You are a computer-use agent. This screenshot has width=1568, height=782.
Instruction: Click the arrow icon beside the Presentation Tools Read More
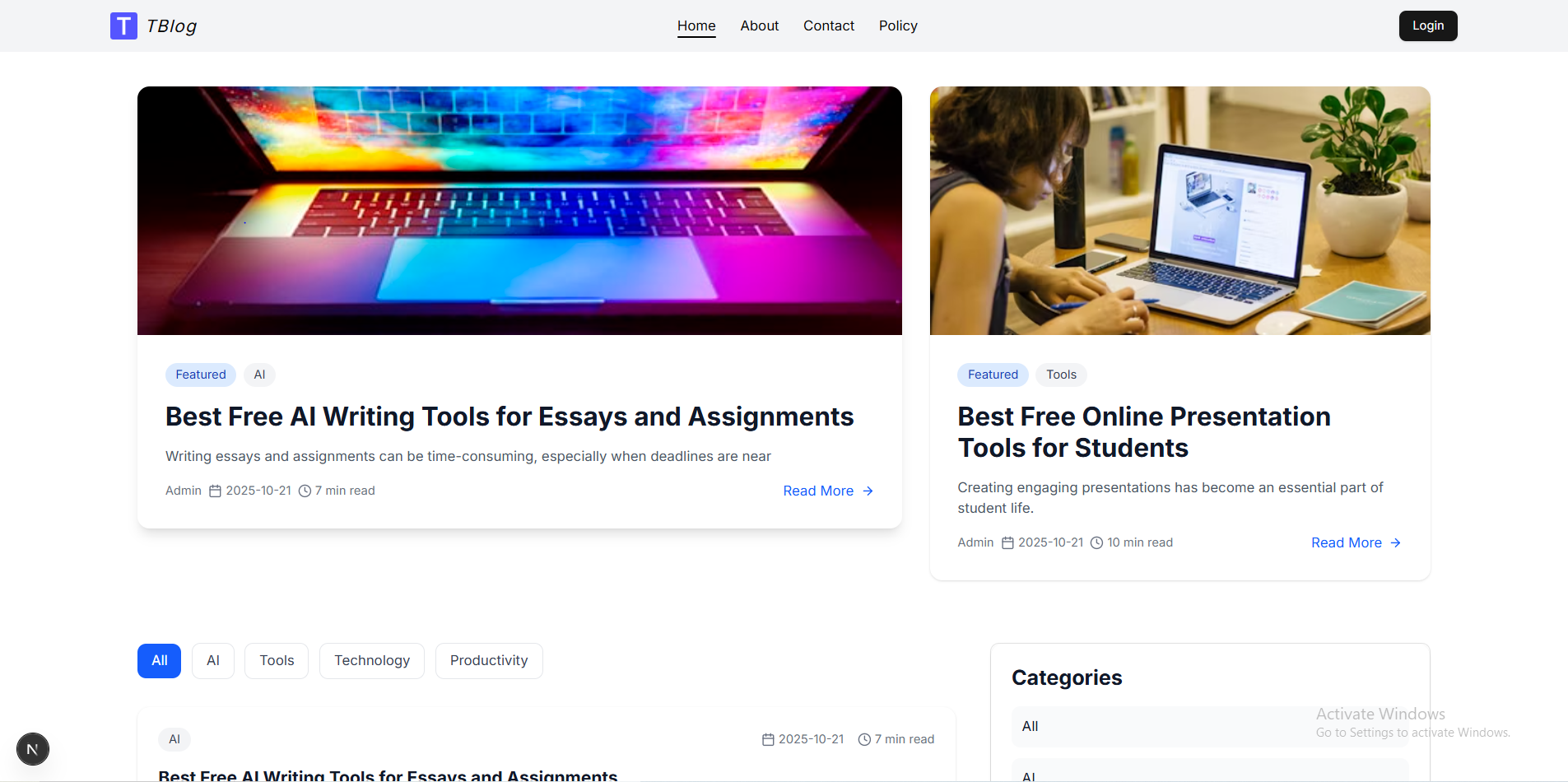click(1396, 542)
